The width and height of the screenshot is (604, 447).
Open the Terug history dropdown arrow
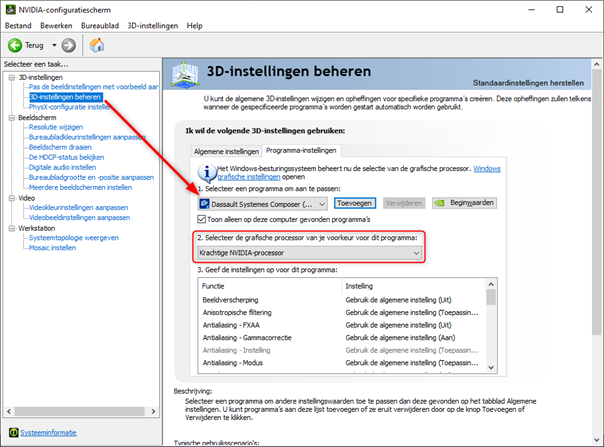click(54, 45)
